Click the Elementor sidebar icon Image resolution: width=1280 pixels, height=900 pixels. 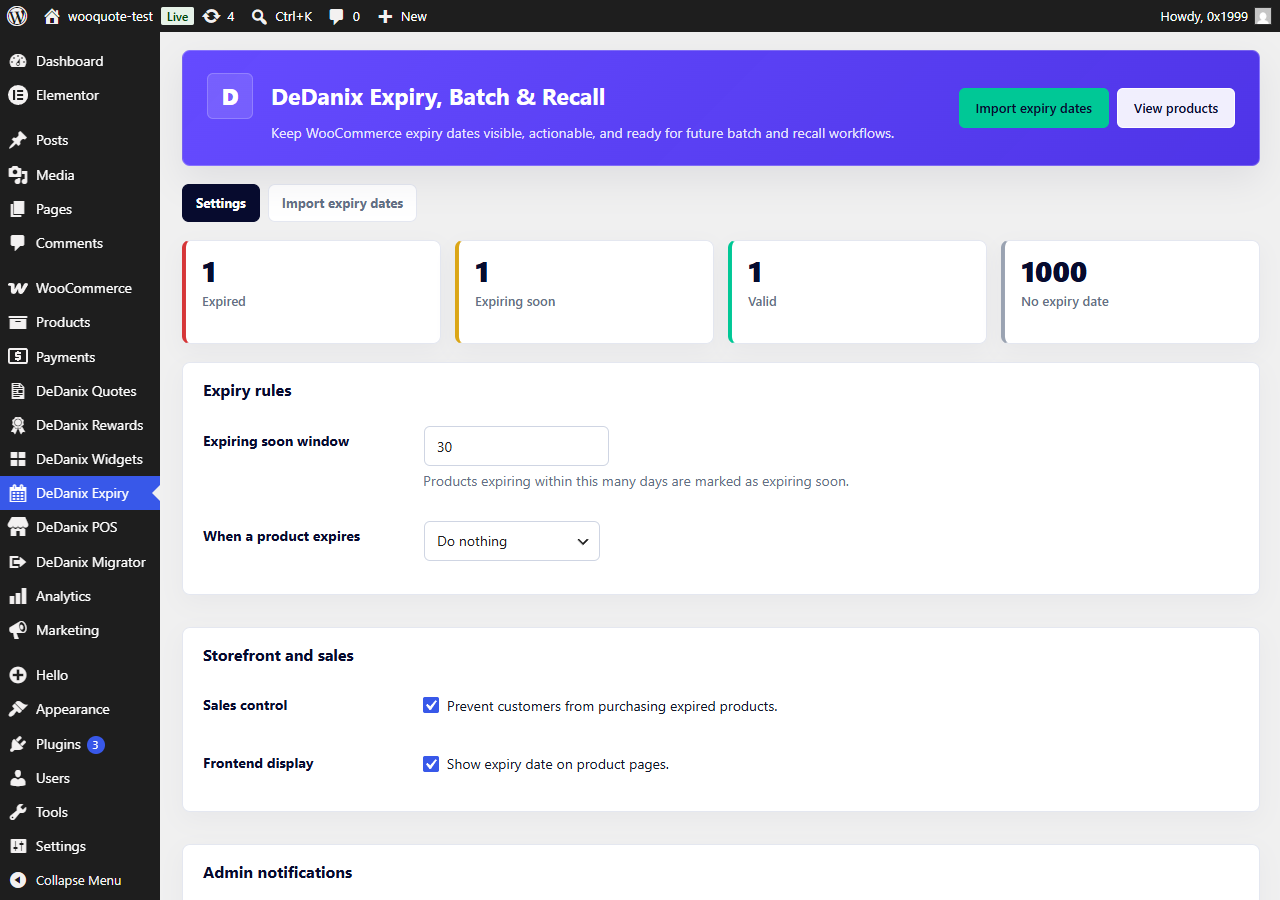pyautogui.click(x=18, y=95)
